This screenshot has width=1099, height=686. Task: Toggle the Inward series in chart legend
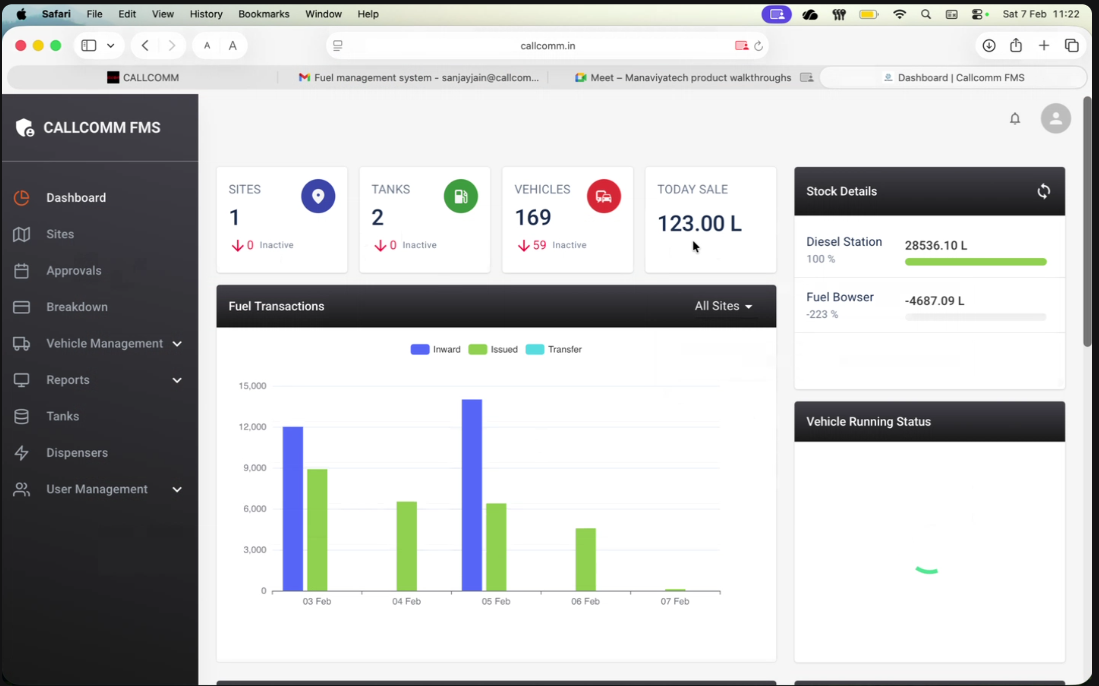435,349
